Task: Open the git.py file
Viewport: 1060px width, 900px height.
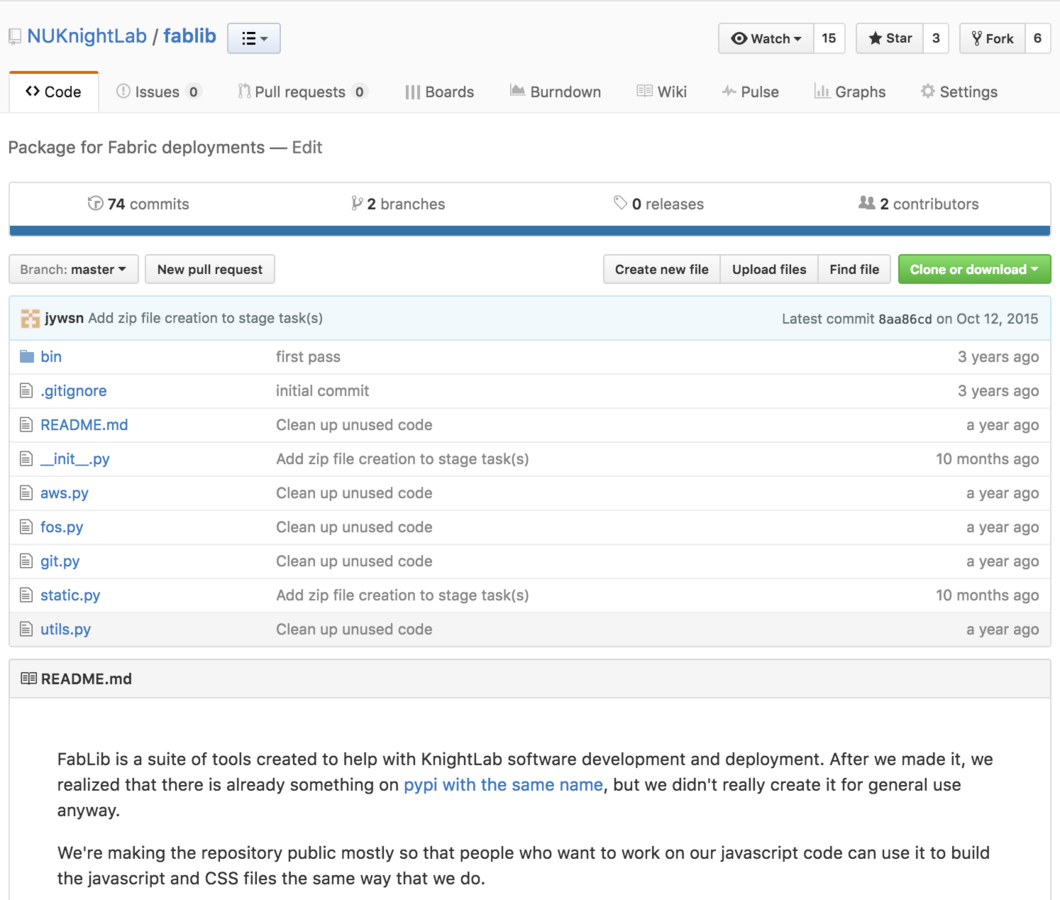Action: click(x=60, y=561)
